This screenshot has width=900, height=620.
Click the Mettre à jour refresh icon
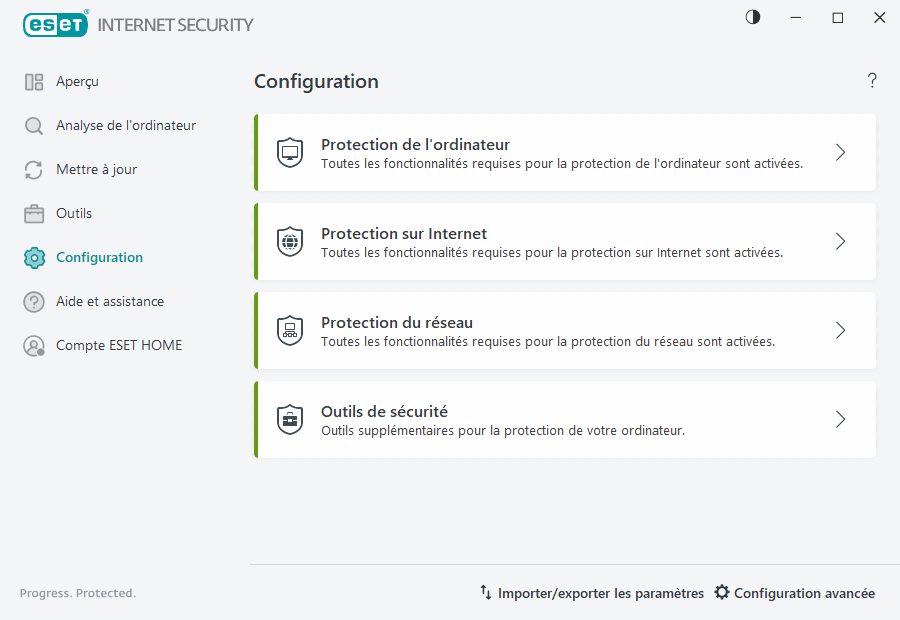pyautogui.click(x=32, y=169)
